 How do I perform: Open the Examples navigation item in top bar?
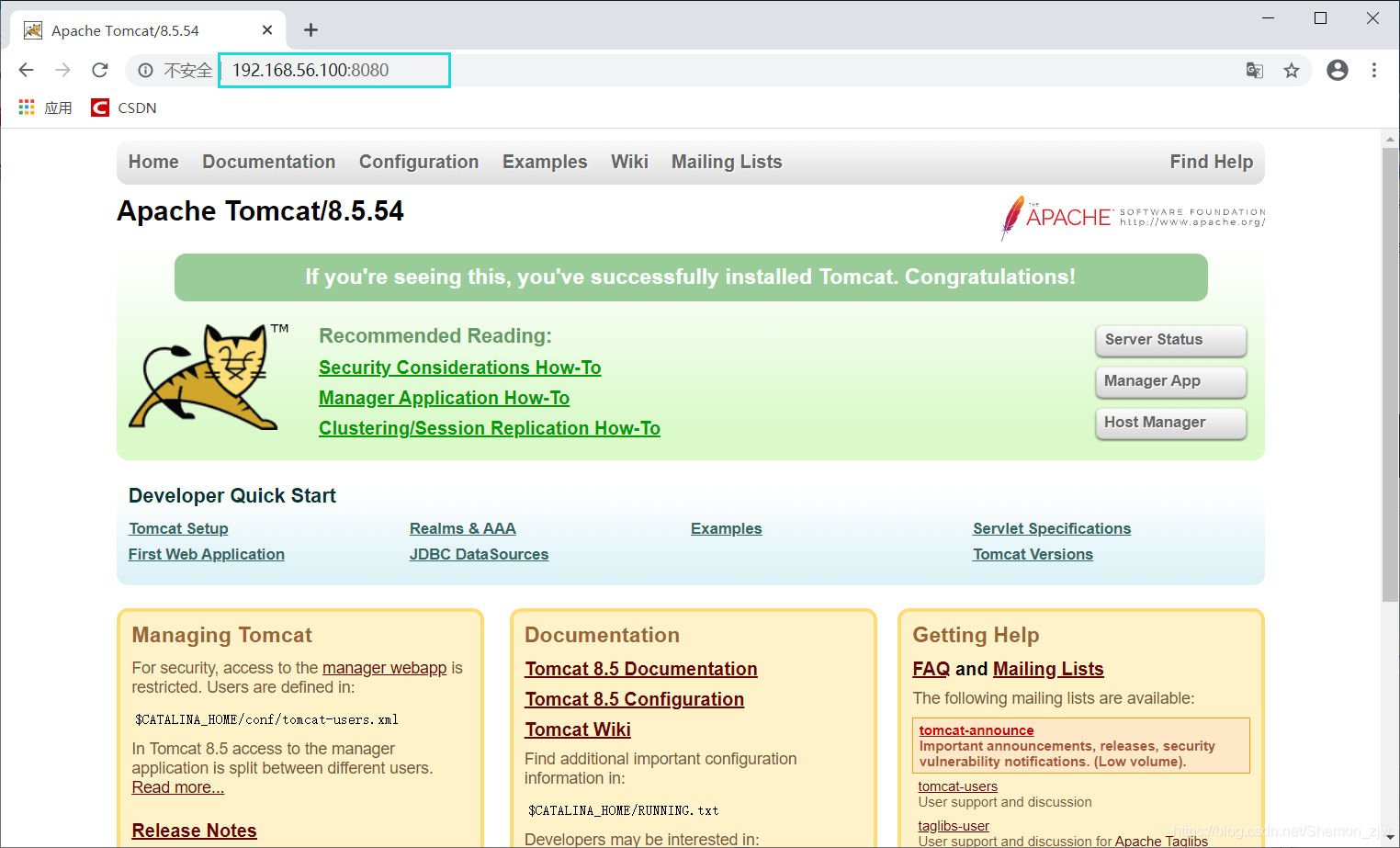[545, 162]
